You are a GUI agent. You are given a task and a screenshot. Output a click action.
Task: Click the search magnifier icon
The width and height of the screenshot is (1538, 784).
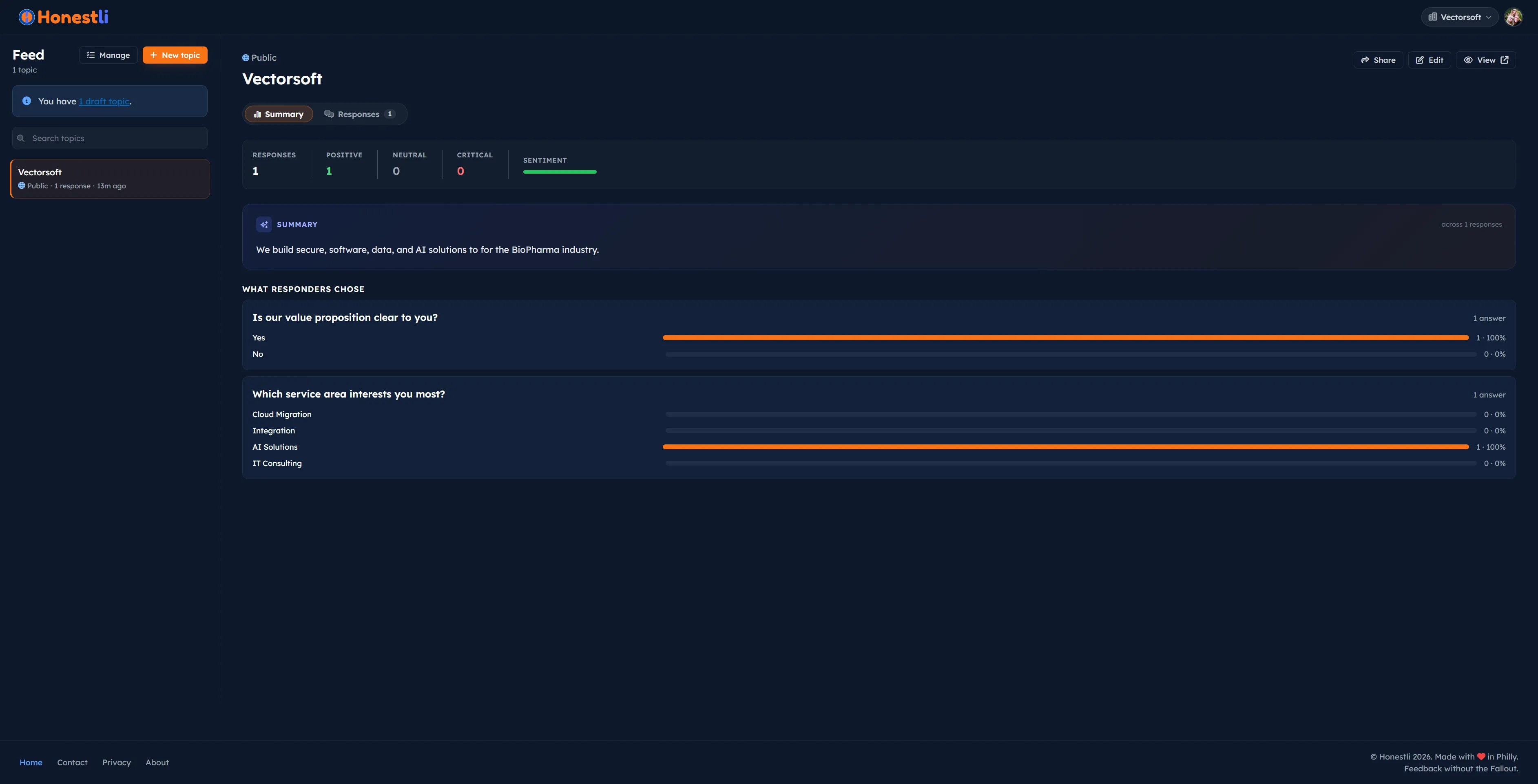pos(21,138)
